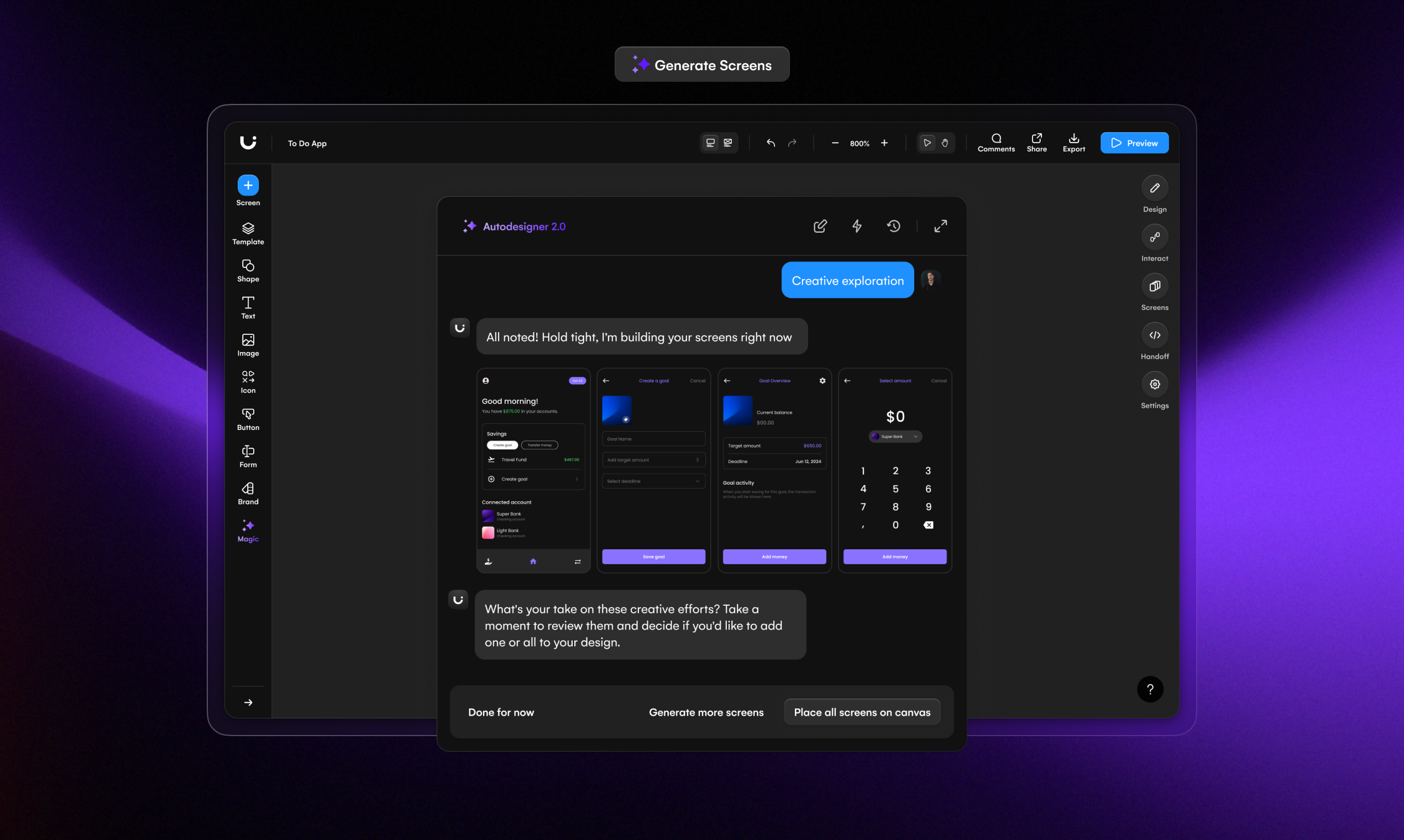1404x840 pixels.
Task: Expand the Autodesigner panel fullscreen
Action: (940, 227)
